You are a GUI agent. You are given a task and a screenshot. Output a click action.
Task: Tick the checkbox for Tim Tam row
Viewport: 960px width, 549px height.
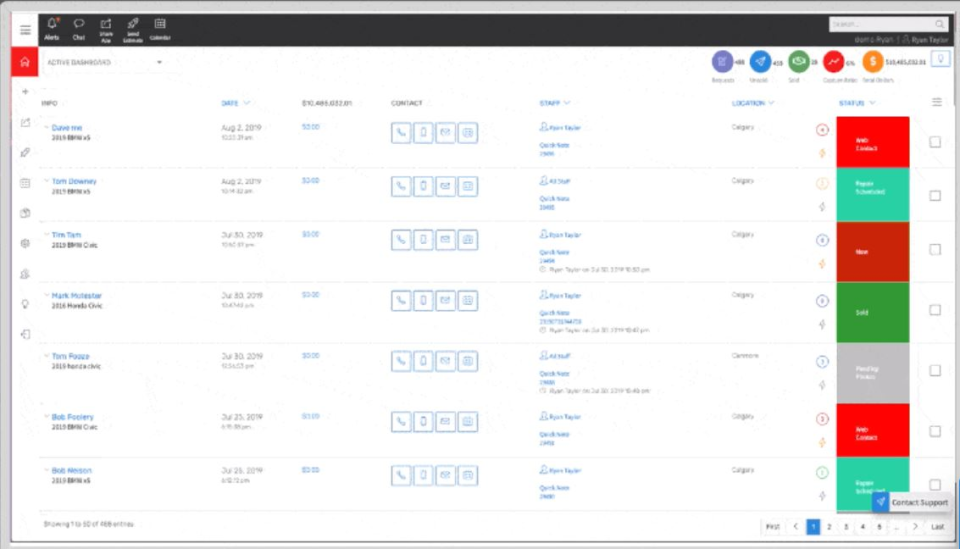pyautogui.click(x=935, y=250)
